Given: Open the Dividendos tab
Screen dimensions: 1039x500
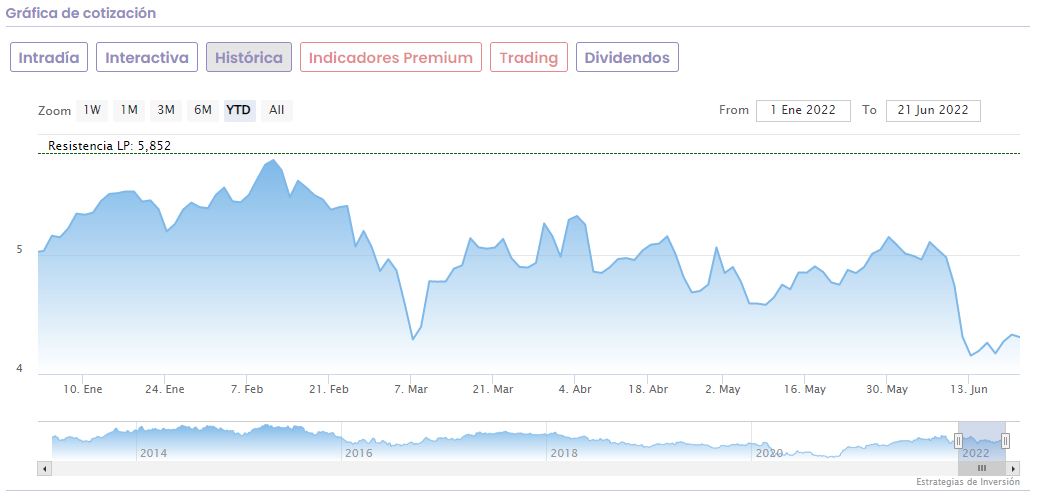Looking at the screenshot, I should click(627, 57).
